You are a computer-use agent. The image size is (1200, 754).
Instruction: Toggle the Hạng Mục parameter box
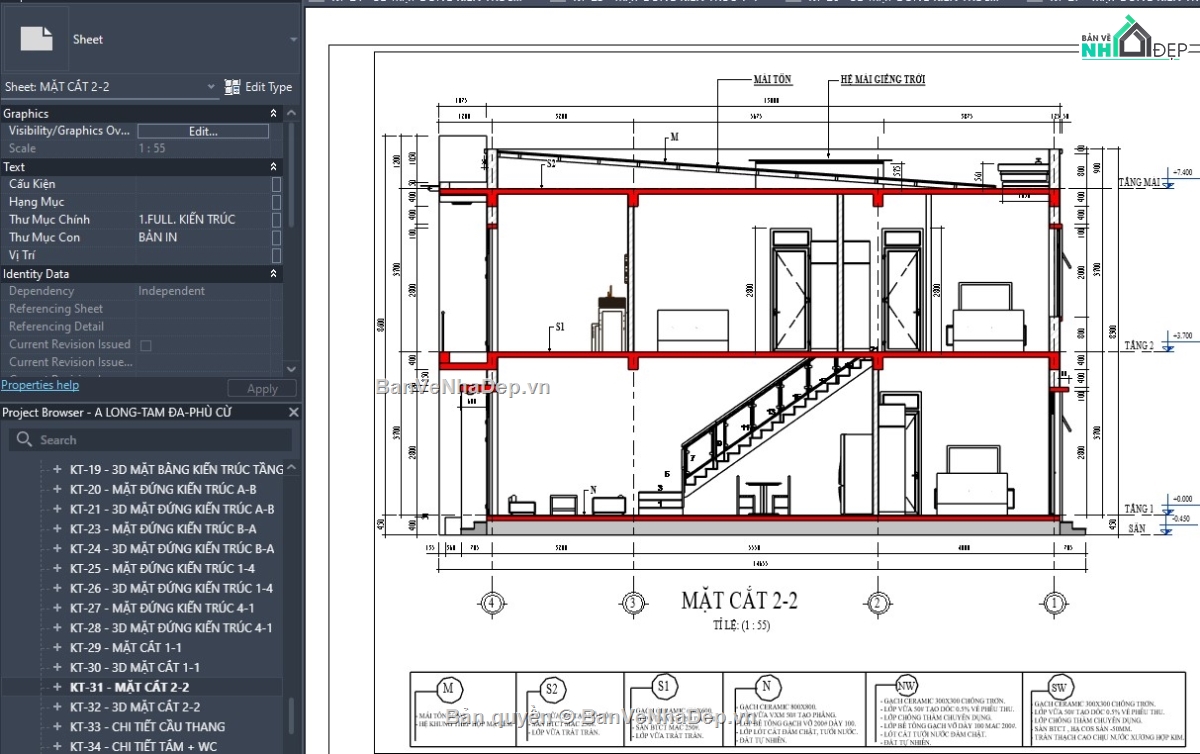(x=276, y=202)
